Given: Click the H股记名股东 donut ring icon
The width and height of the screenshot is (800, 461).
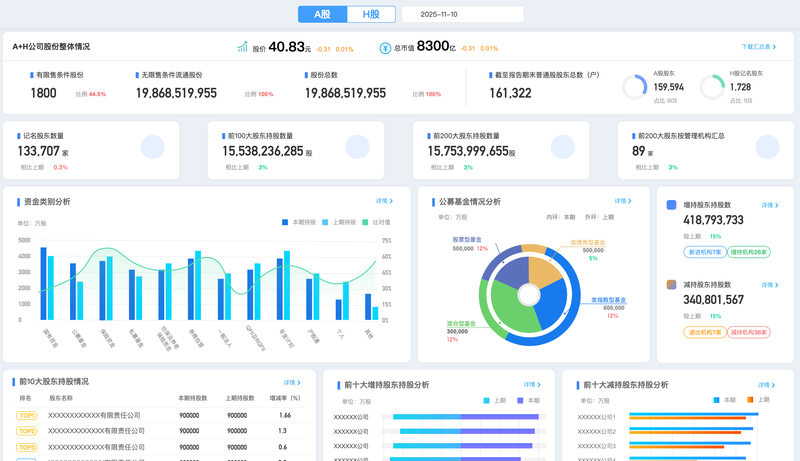Looking at the screenshot, I should pyautogui.click(x=712, y=87).
